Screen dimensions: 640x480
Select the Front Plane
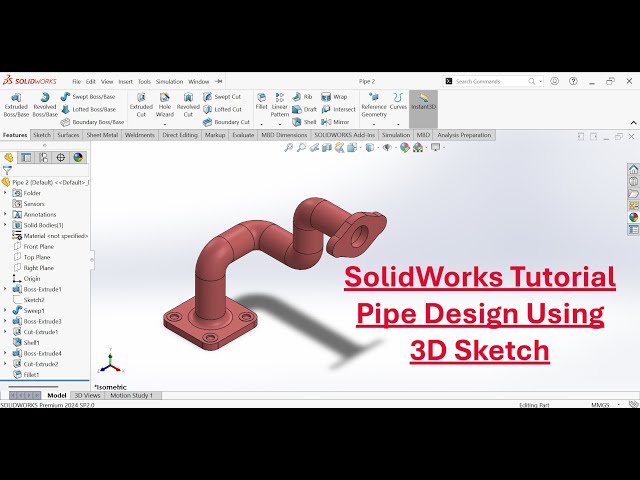coord(34,246)
